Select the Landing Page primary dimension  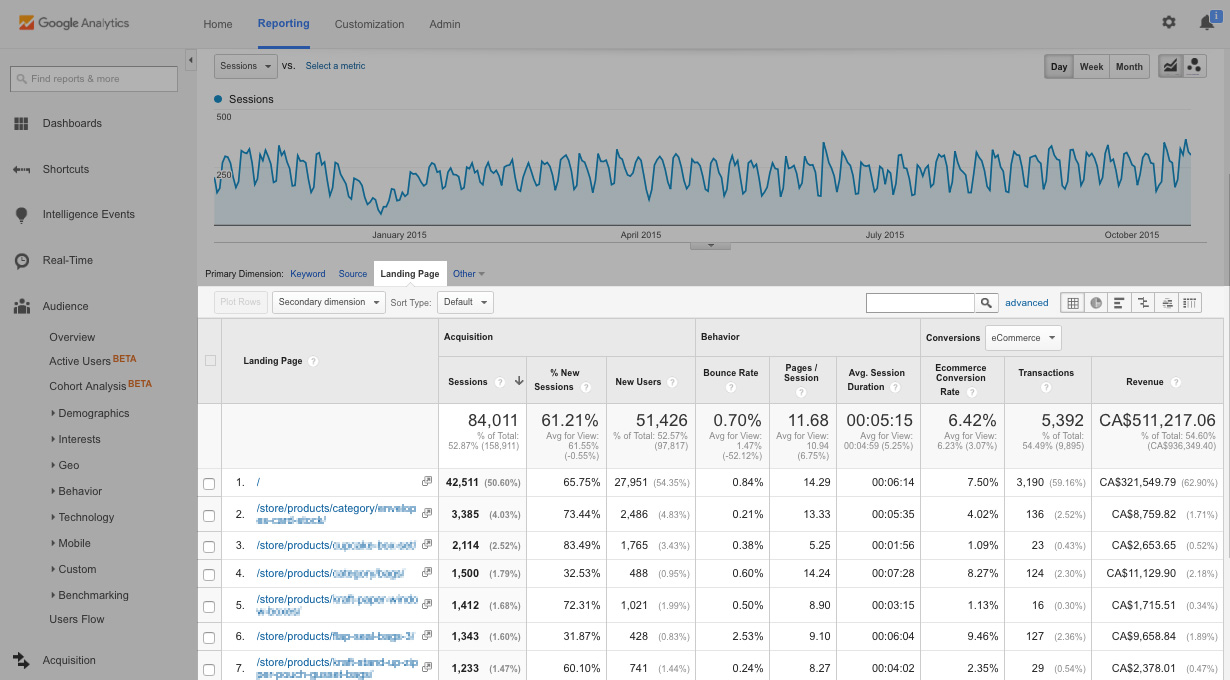[x=410, y=274]
